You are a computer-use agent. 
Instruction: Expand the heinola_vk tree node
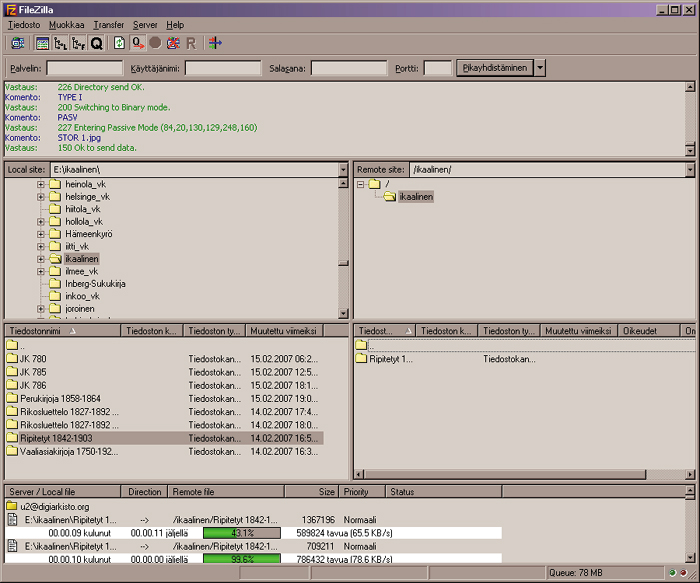pos(41,184)
